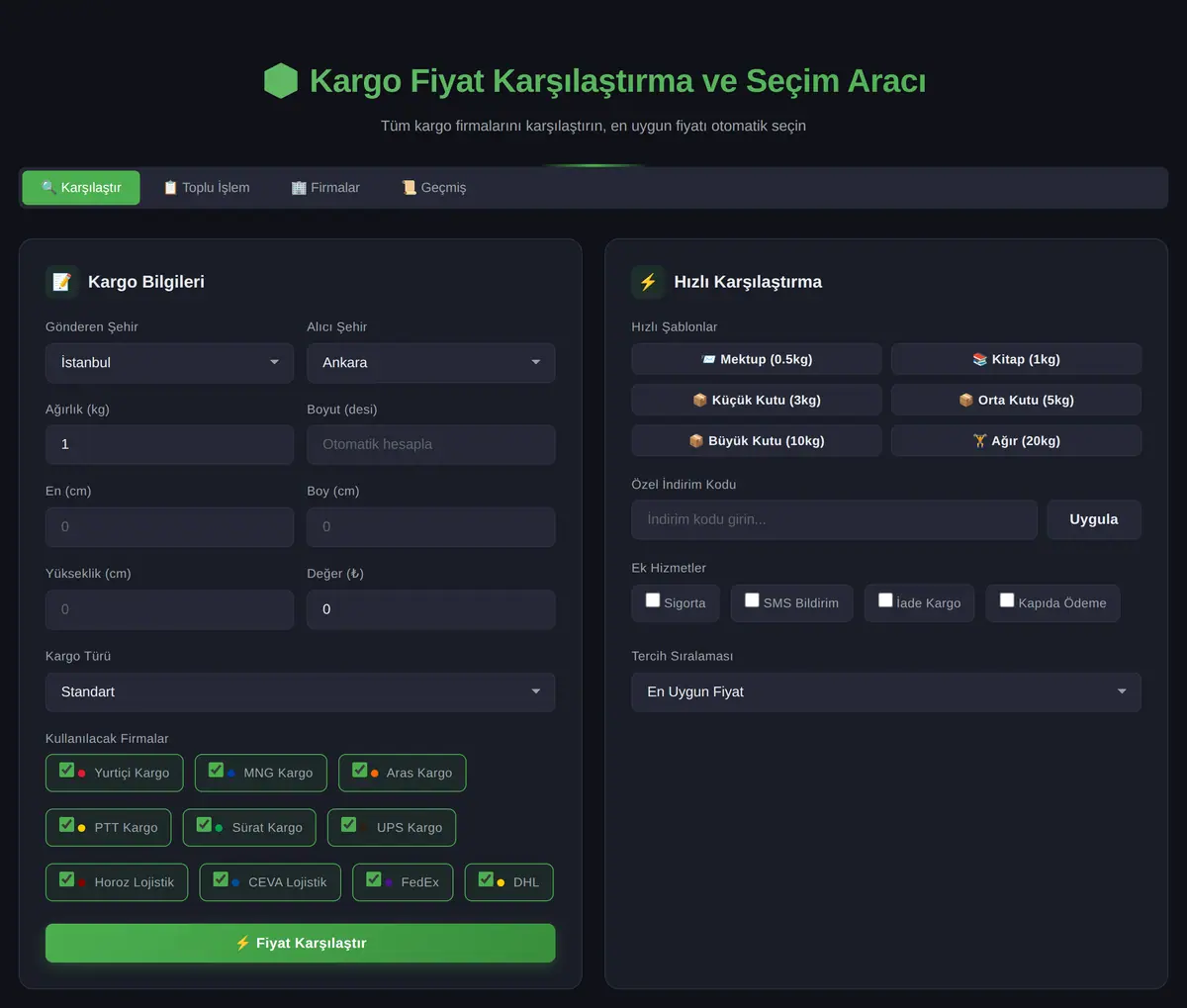Toggle the PTT Kargo checkbox
Viewport: 1187px width, 1008px height.
pyautogui.click(x=66, y=824)
